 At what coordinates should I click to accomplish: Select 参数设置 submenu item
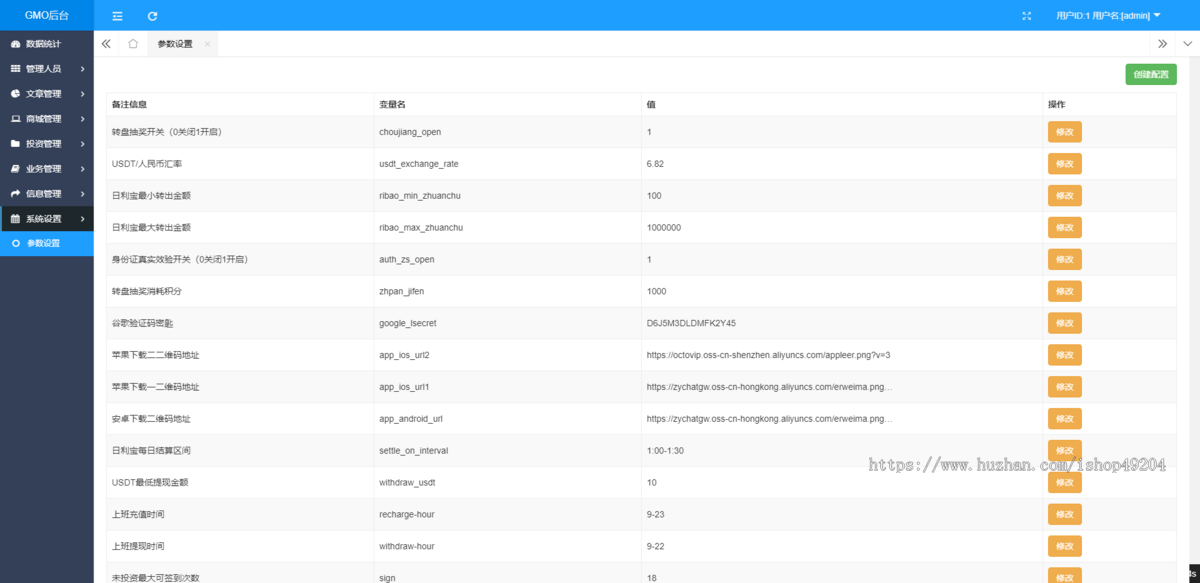point(47,243)
